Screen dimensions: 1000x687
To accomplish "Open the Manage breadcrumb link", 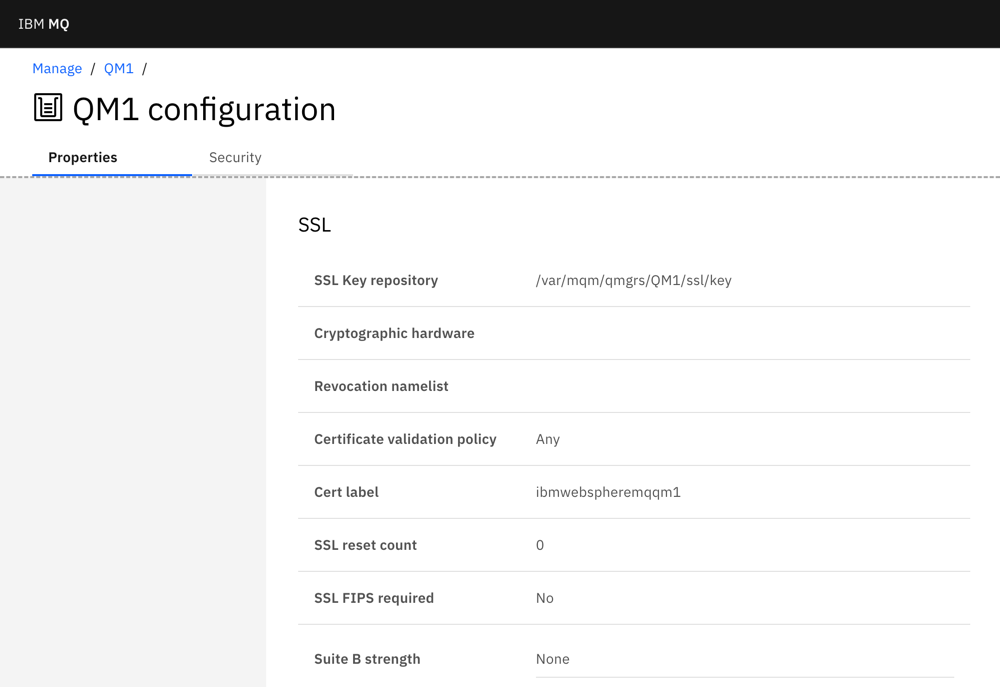I will click(57, 68).
